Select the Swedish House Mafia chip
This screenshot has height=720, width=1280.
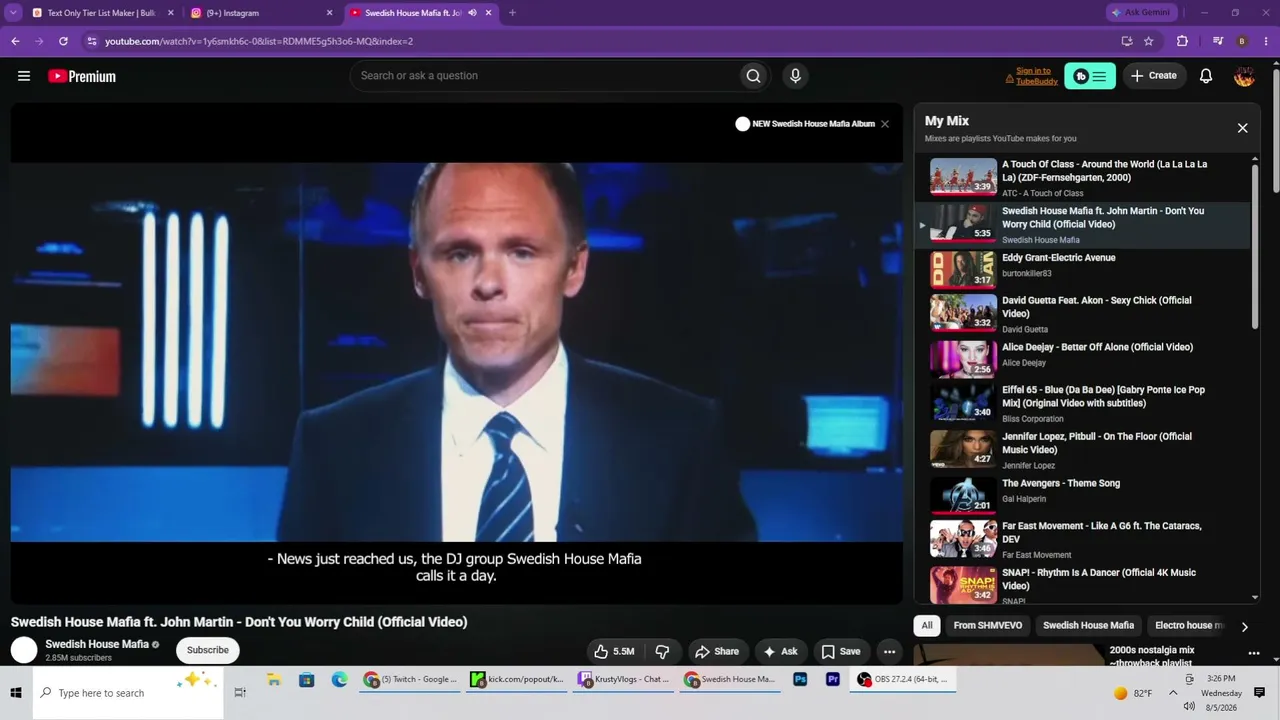click(x=1088, y=626)
